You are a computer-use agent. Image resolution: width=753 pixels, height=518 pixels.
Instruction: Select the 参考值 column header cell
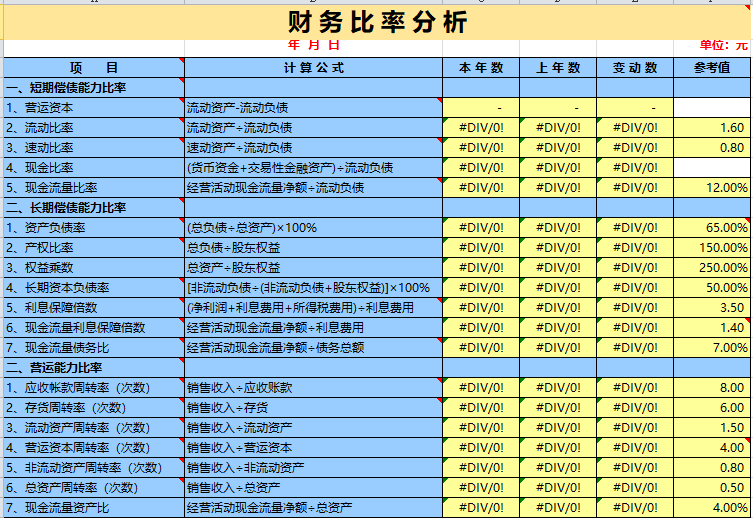point(712,68)
